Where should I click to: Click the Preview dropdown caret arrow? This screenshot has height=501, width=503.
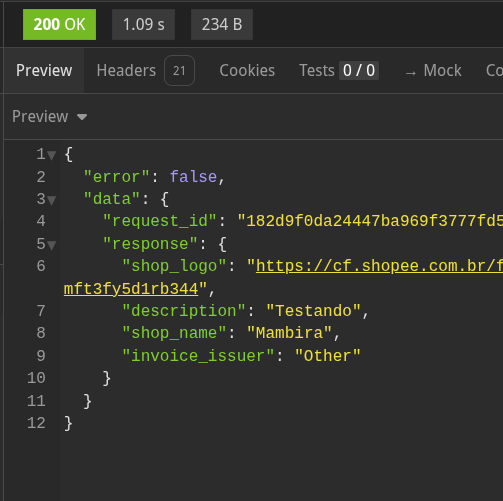[82, 117]
